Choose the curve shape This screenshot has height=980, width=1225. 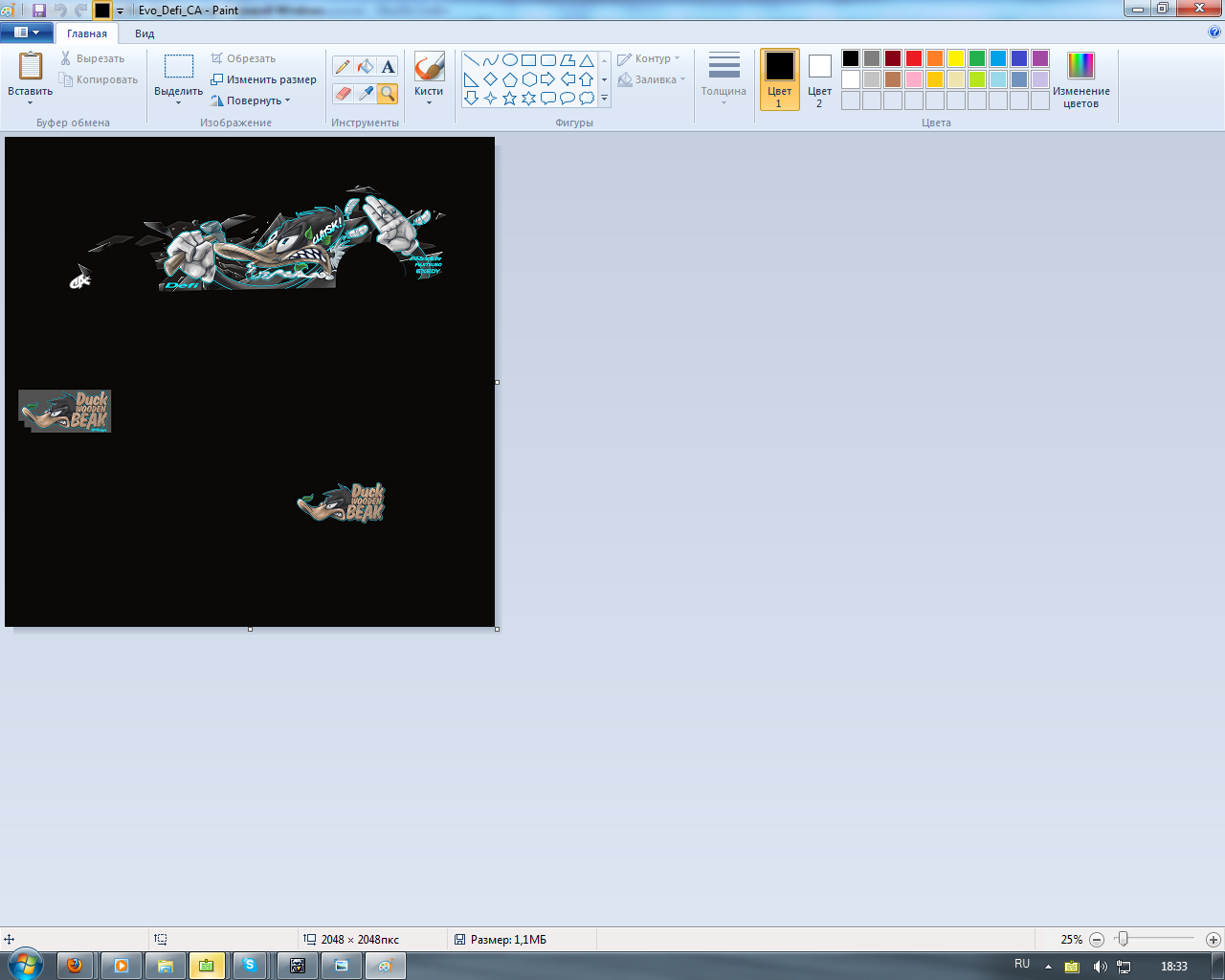(x=490, y=60)
